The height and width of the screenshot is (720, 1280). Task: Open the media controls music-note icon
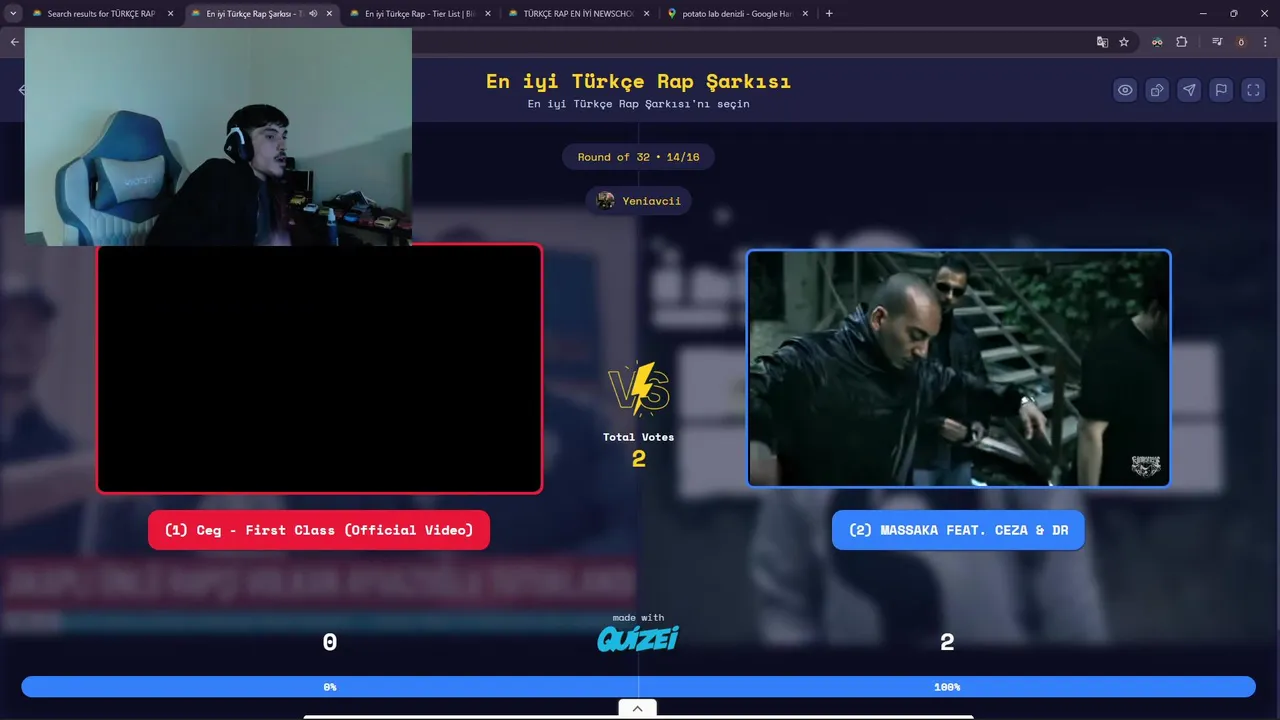pos(1217,42)
